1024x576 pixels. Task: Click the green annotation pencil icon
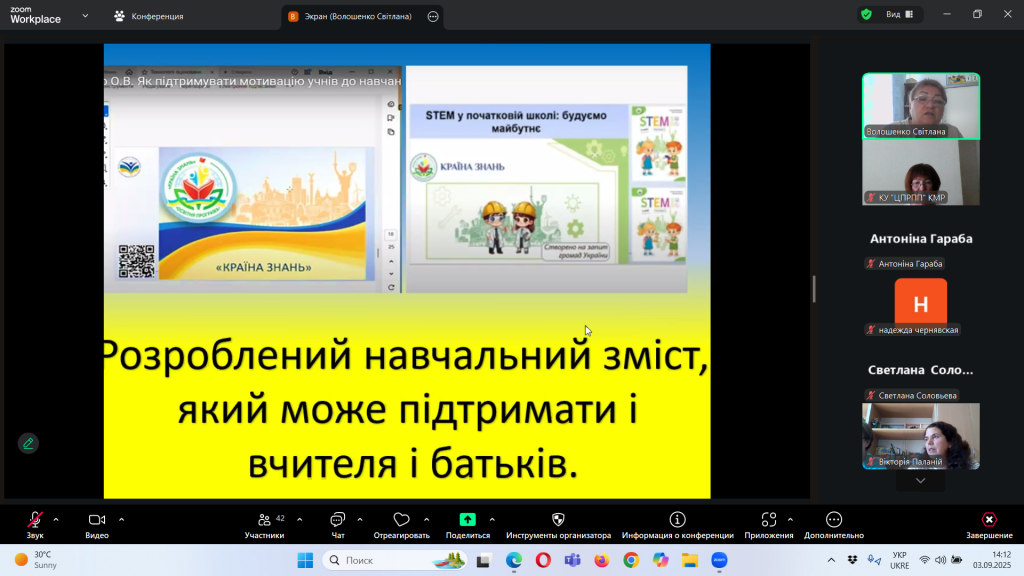(28, 443)
